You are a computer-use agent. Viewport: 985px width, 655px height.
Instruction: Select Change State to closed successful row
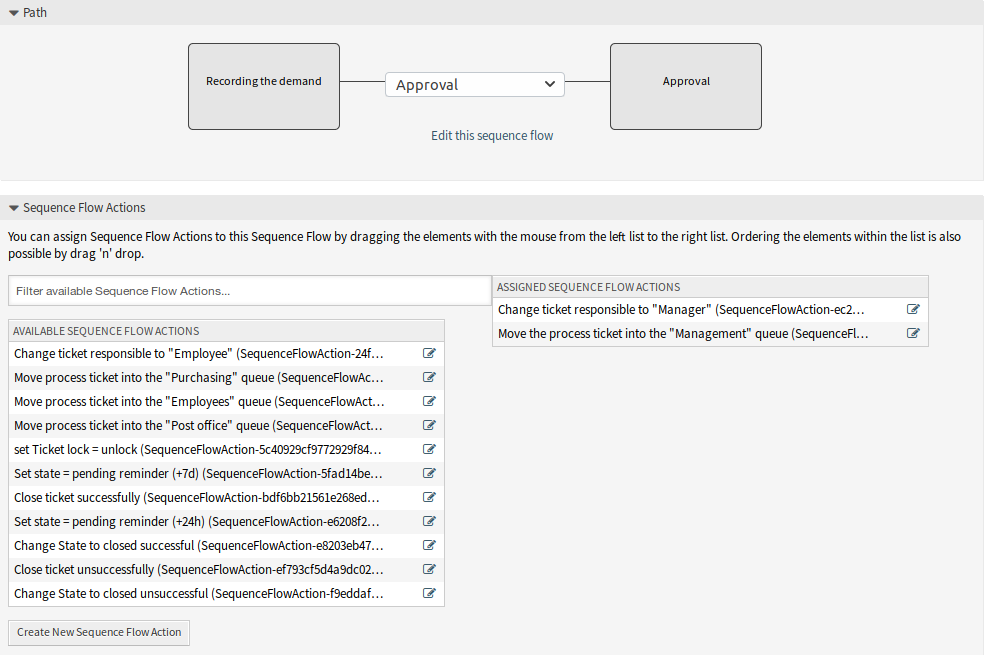pos(226,545)
